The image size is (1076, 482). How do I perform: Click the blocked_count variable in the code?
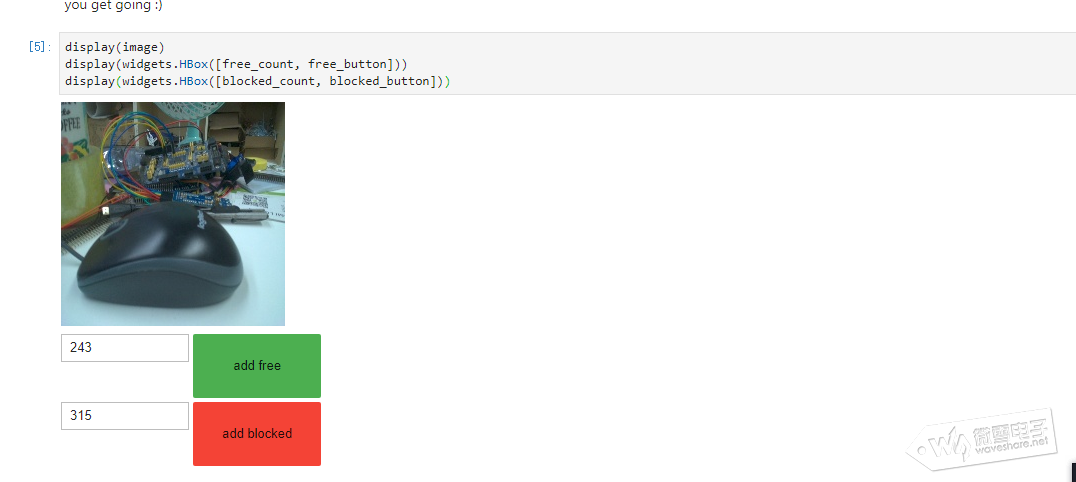tap(269, 82)
